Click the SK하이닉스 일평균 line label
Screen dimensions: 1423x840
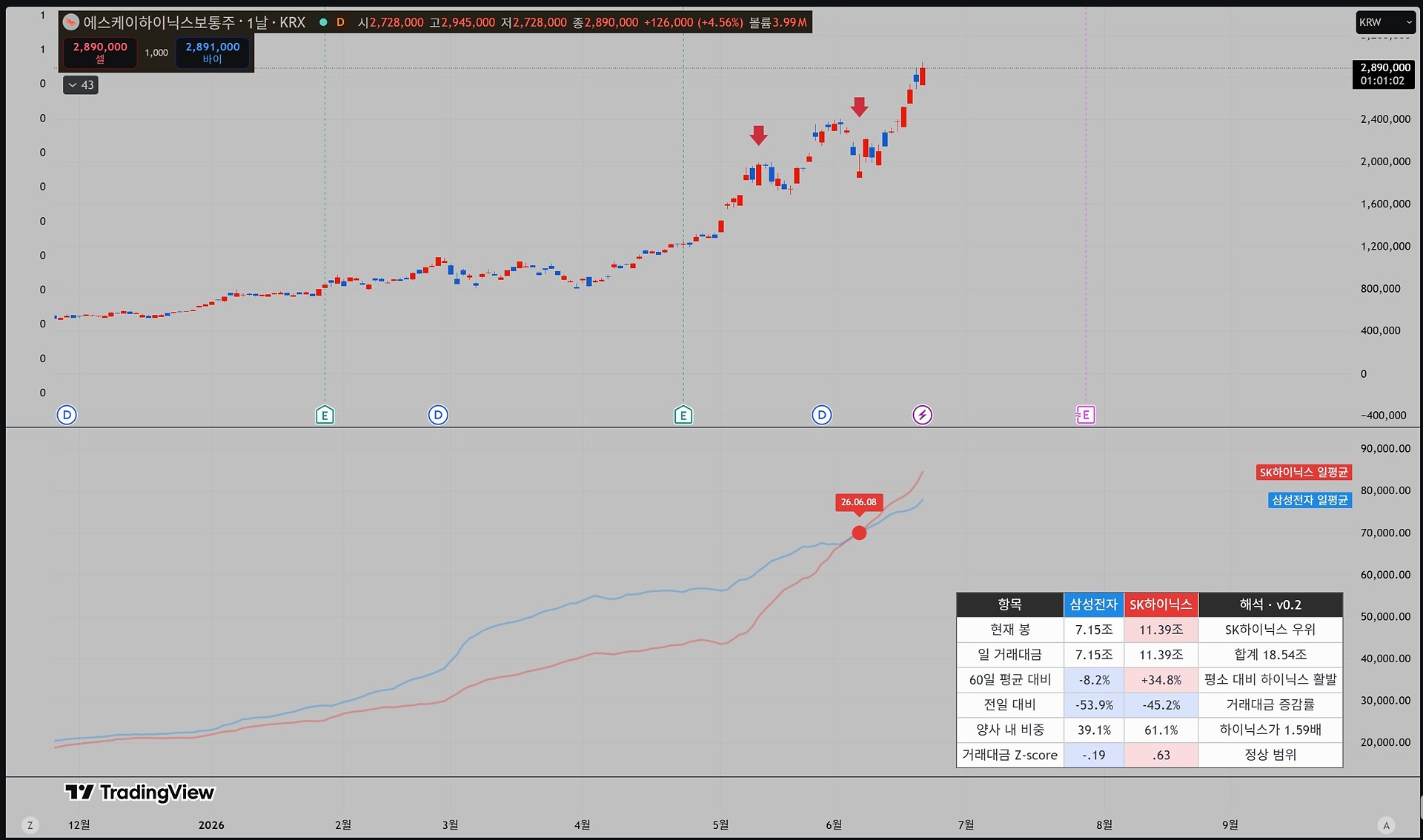(x=1304, y=473)
